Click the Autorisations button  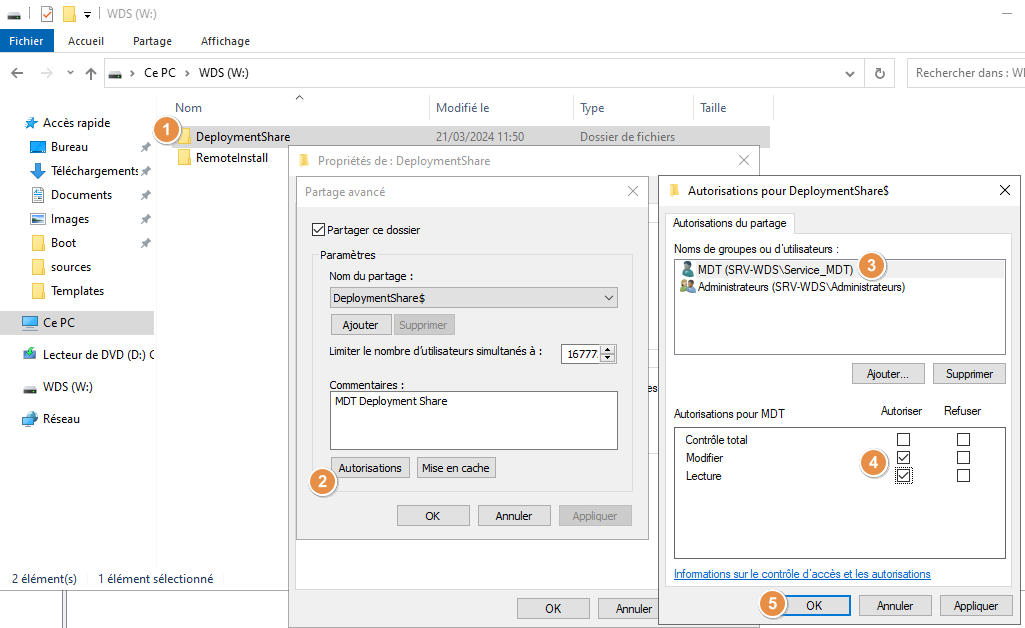click(x=370, y=468)
